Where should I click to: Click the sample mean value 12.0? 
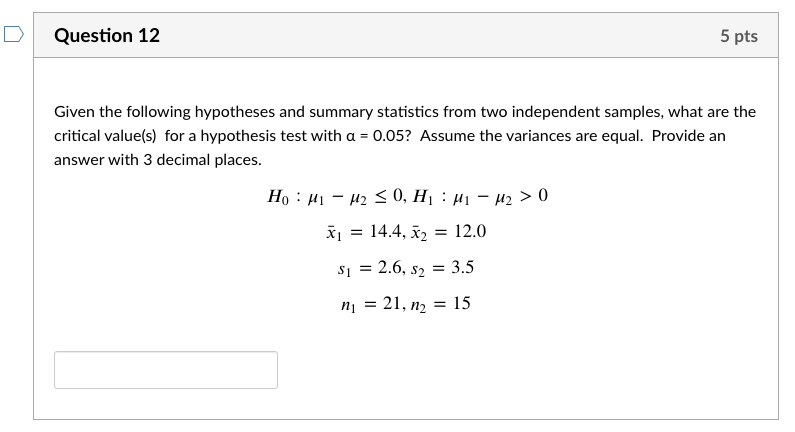click(470, 231)
